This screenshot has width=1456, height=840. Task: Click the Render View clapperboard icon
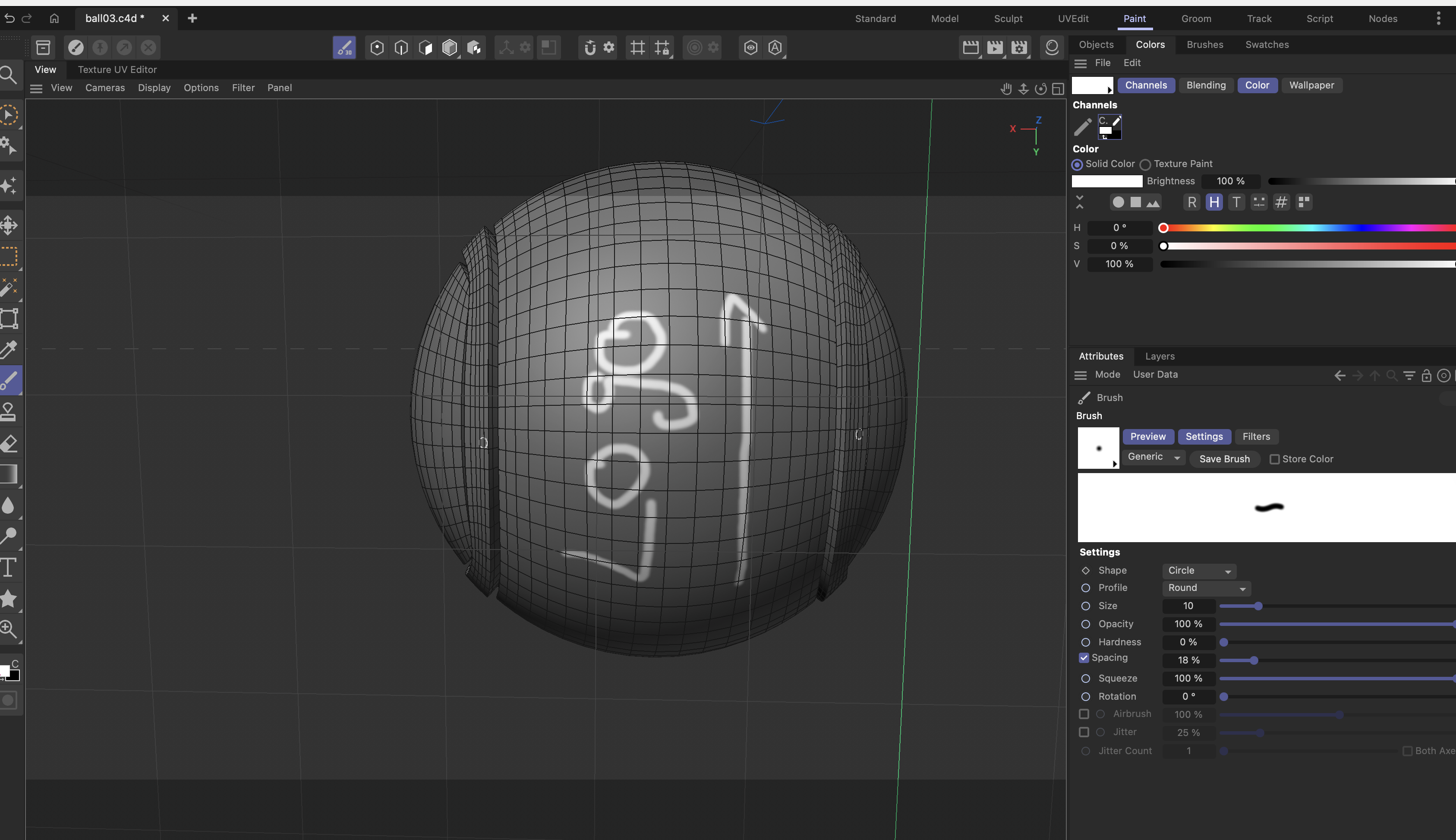pyautogui.click(x=971, y=47)
